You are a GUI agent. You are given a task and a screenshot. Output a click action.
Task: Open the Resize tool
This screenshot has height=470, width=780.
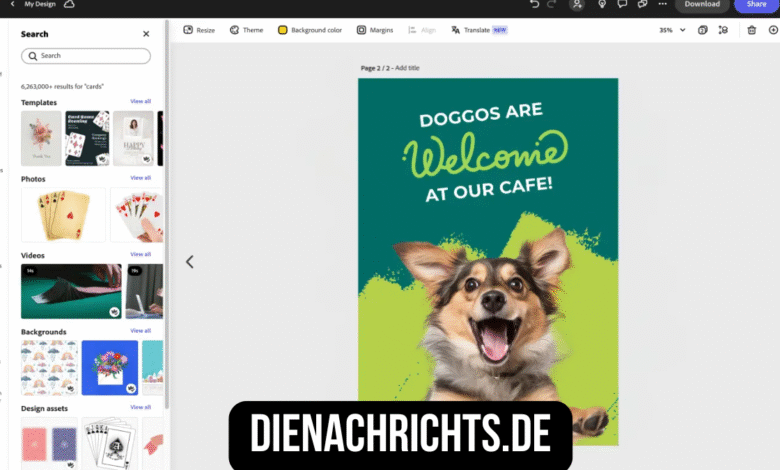click(x=199, y=30)
